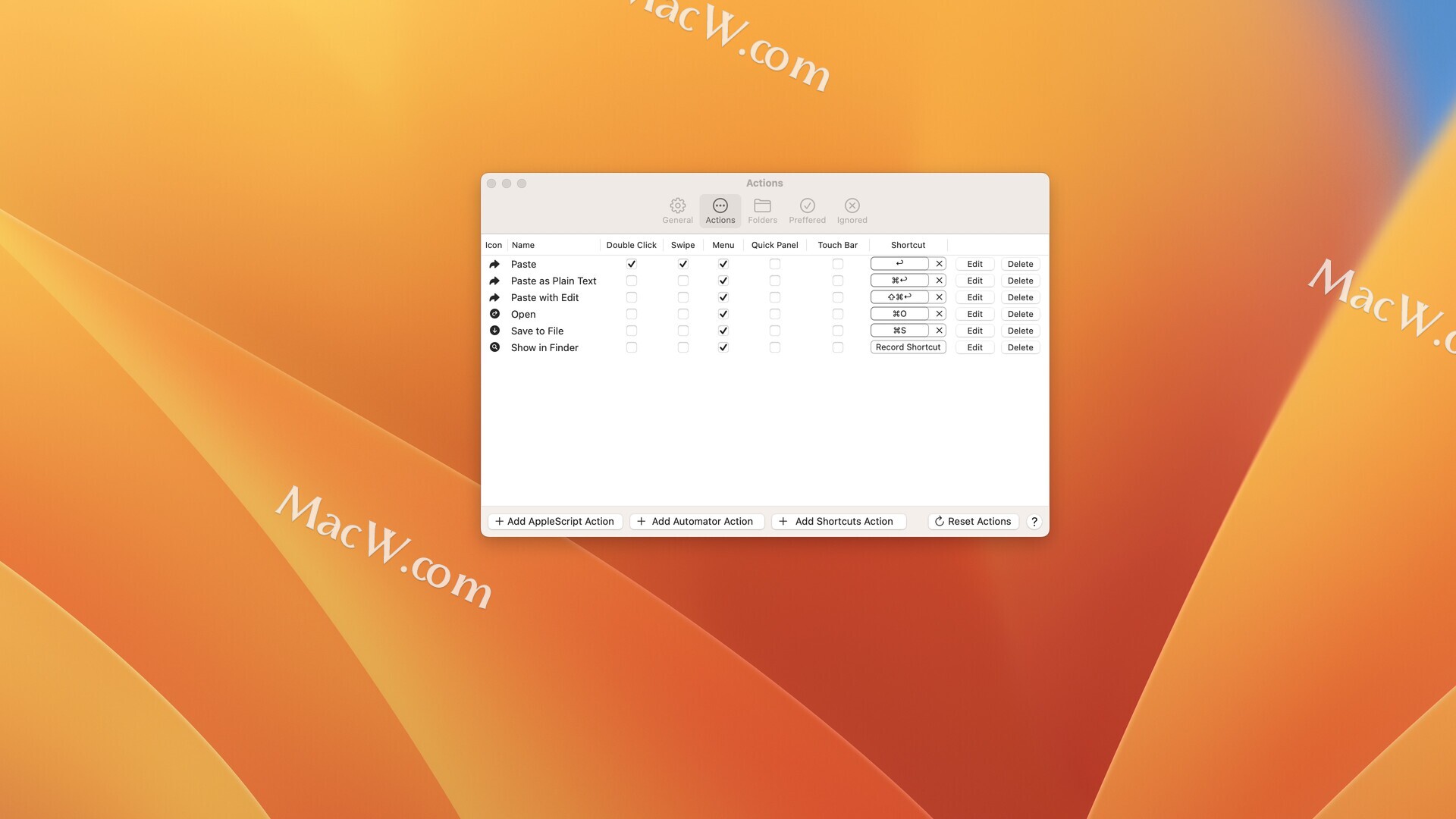Click the Open action icon

pos(494,314)
